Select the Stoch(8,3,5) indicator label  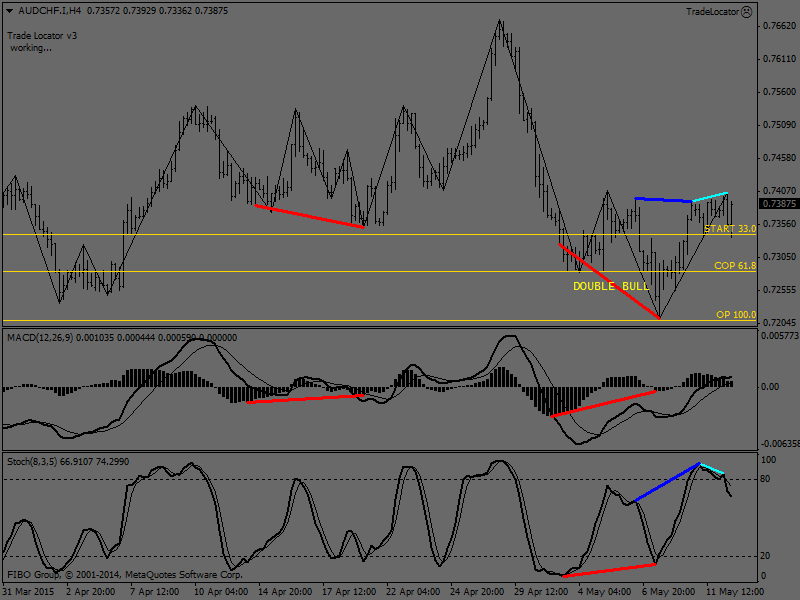tap(30, 462)
